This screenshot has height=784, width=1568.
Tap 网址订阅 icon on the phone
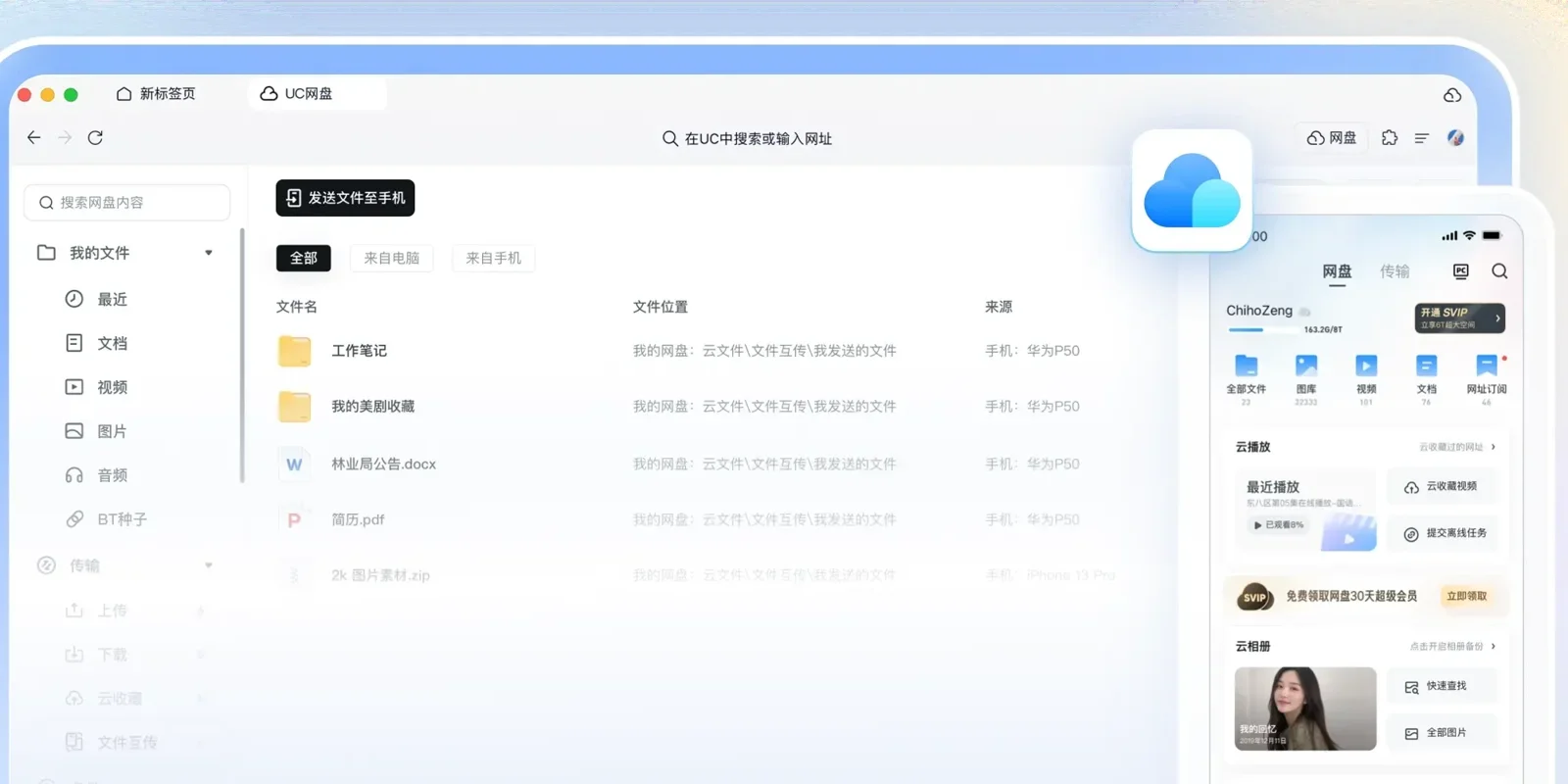(x=1487, y=367)
